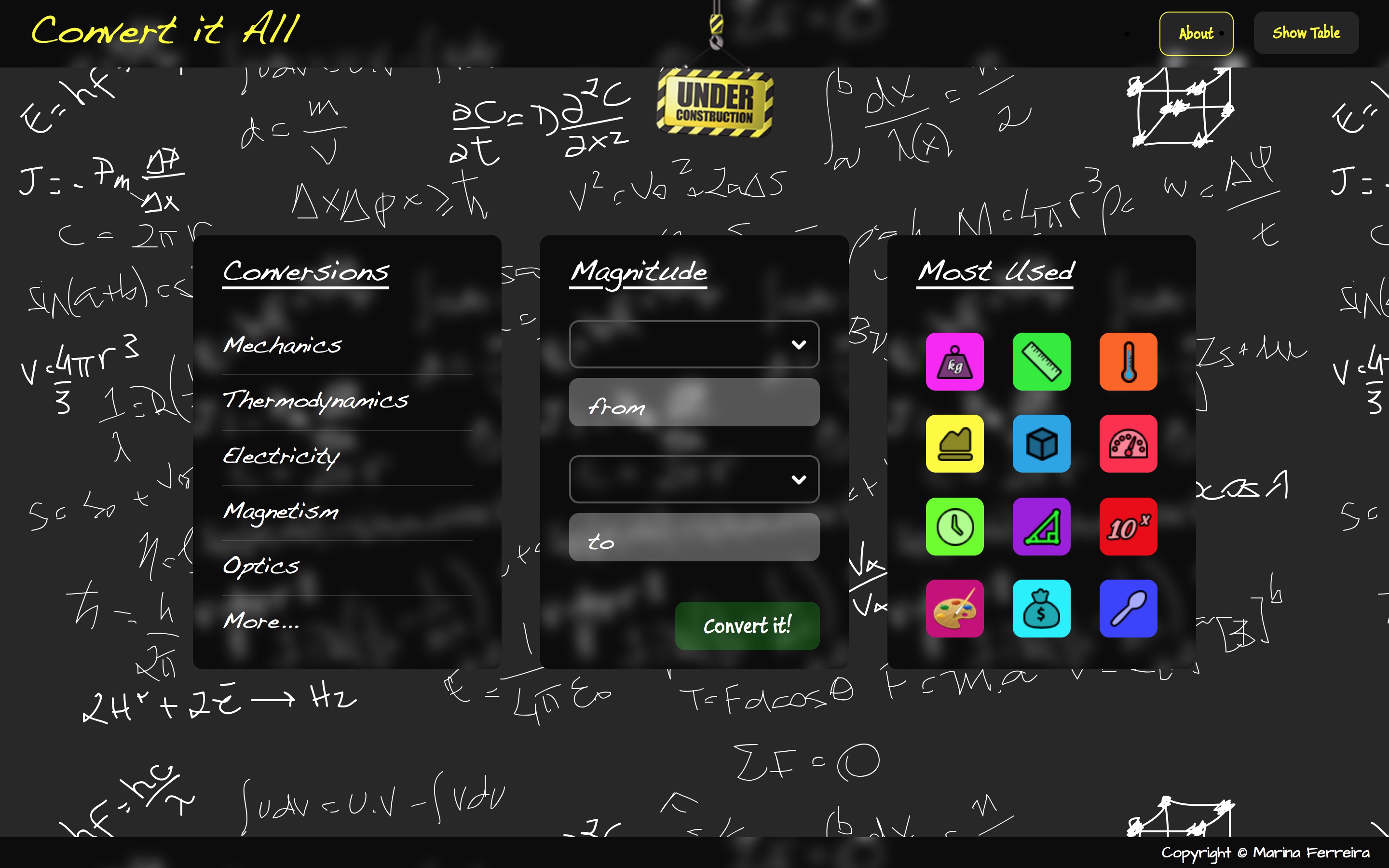Toggle the Show Table button

tap(1307, 33)
